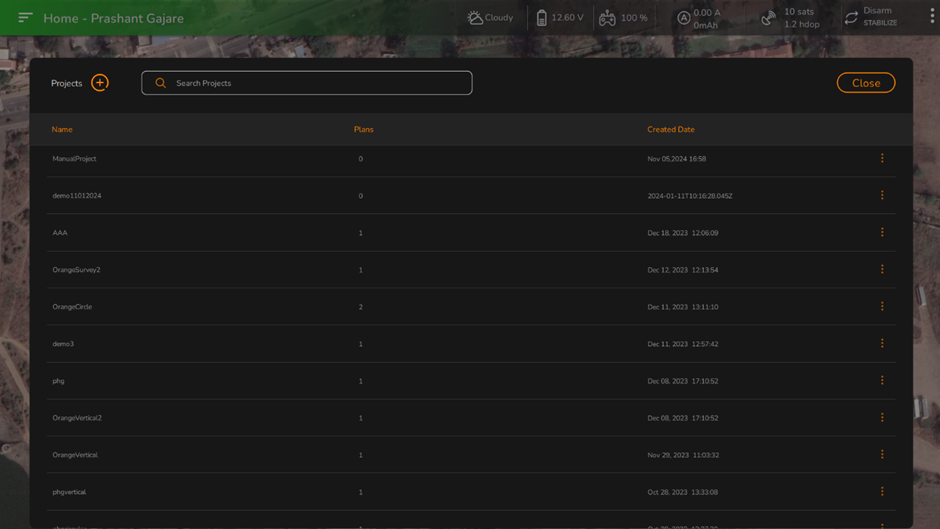Click the remote controller signal icon
The width and height of the screenshot is (940, 529).
tap(607, 18)
